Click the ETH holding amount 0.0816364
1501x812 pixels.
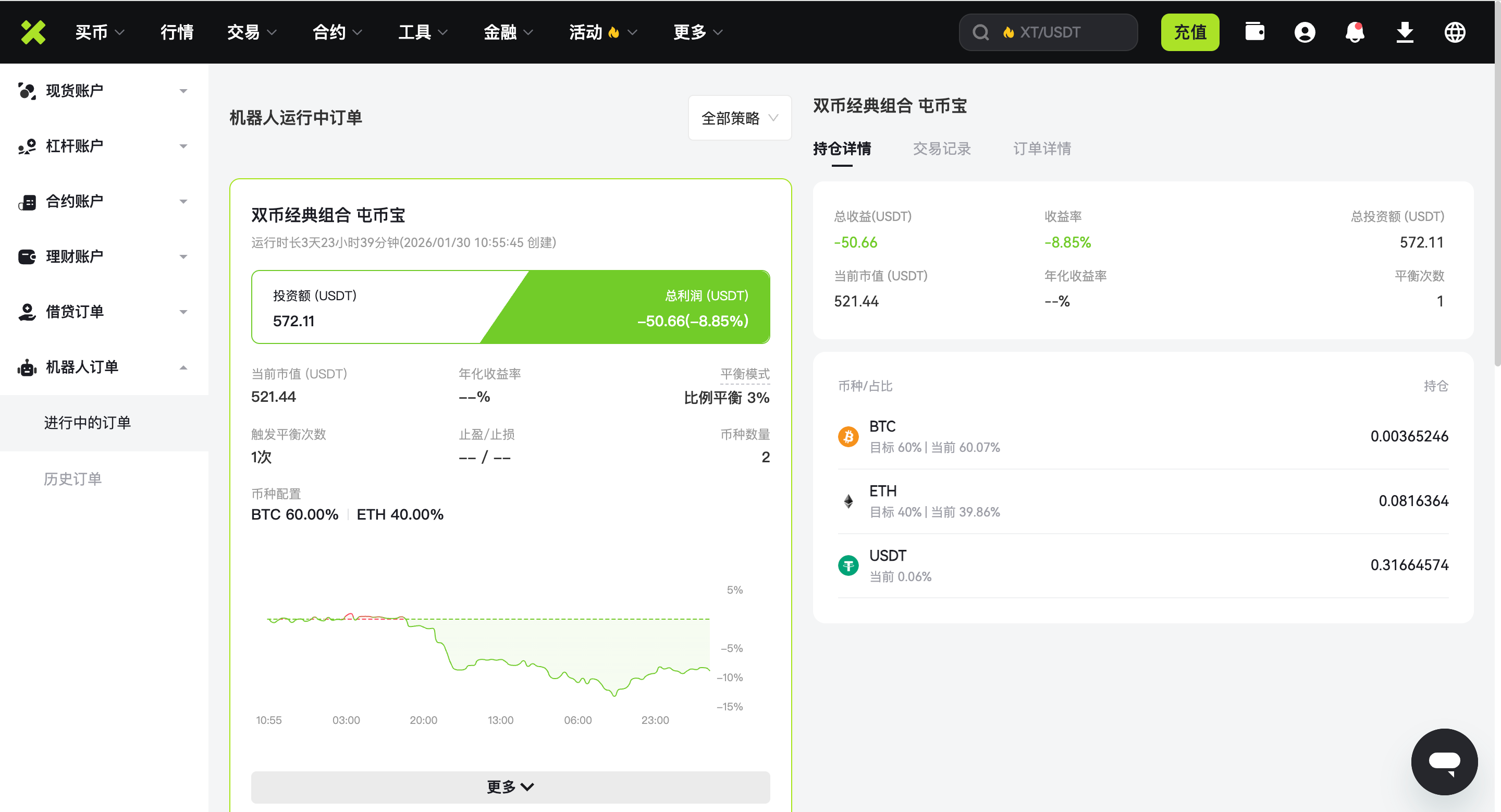[x=1413, y=501]
